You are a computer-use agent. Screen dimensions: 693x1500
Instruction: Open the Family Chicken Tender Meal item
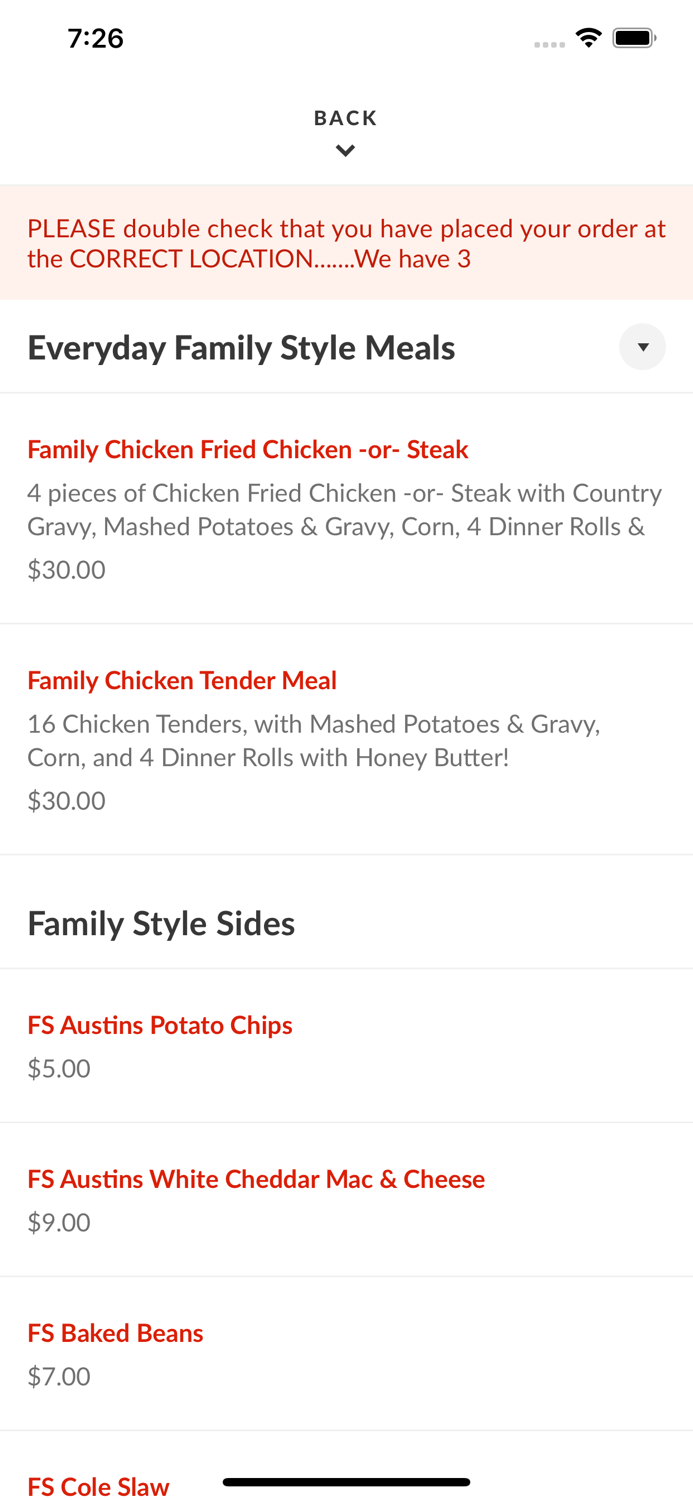tap(182, 680)
